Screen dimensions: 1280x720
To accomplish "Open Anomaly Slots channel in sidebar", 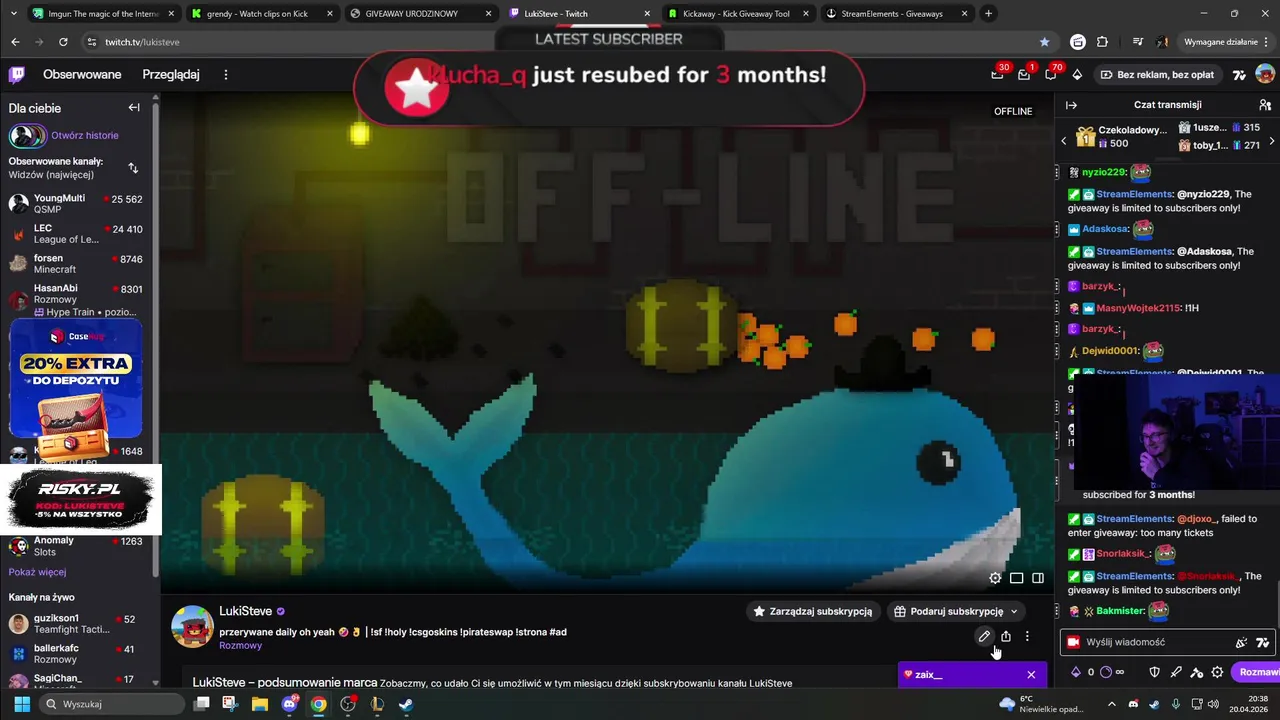I will [76, 546].
